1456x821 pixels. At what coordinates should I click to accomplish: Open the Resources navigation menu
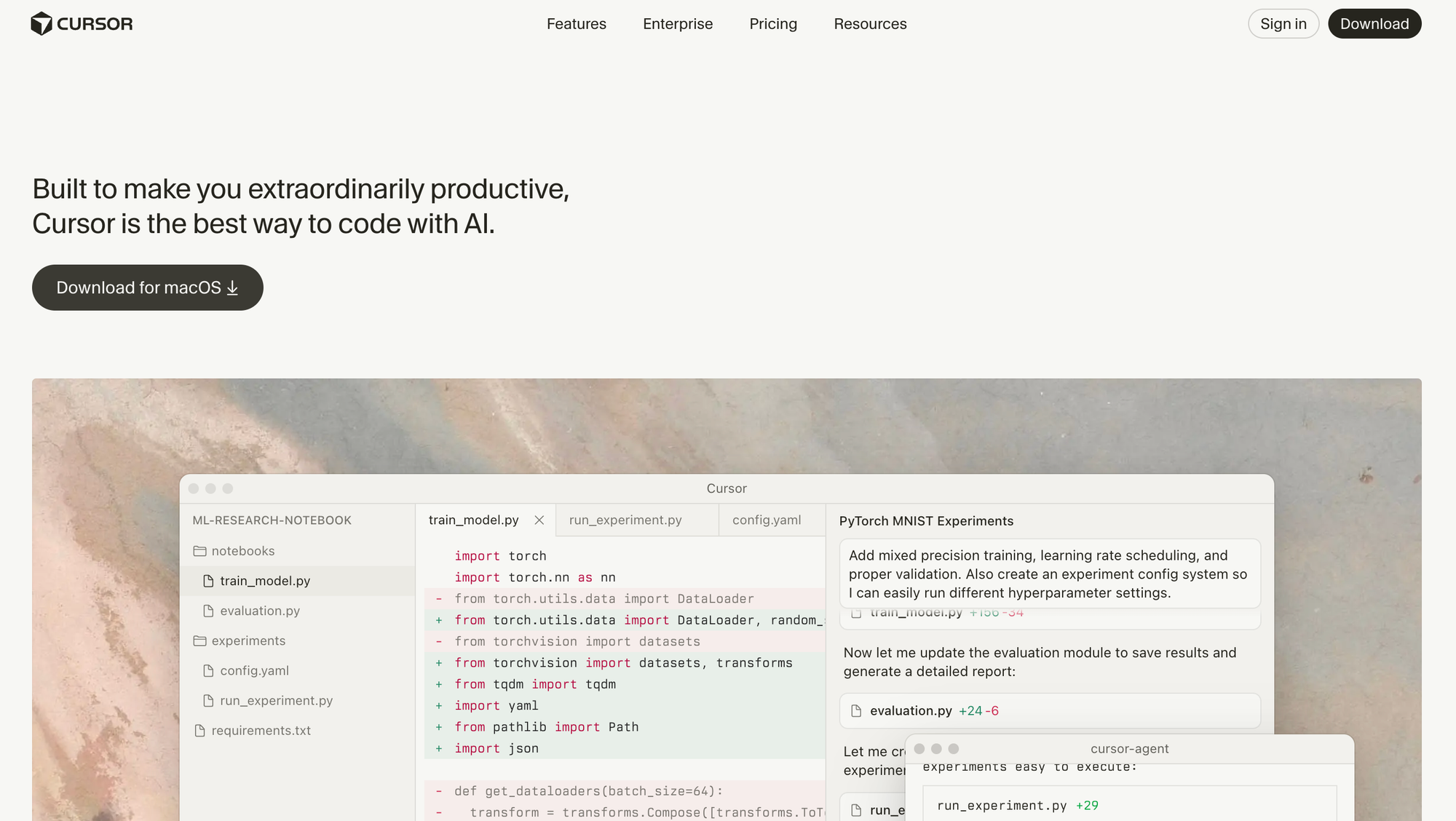(870, 24)
